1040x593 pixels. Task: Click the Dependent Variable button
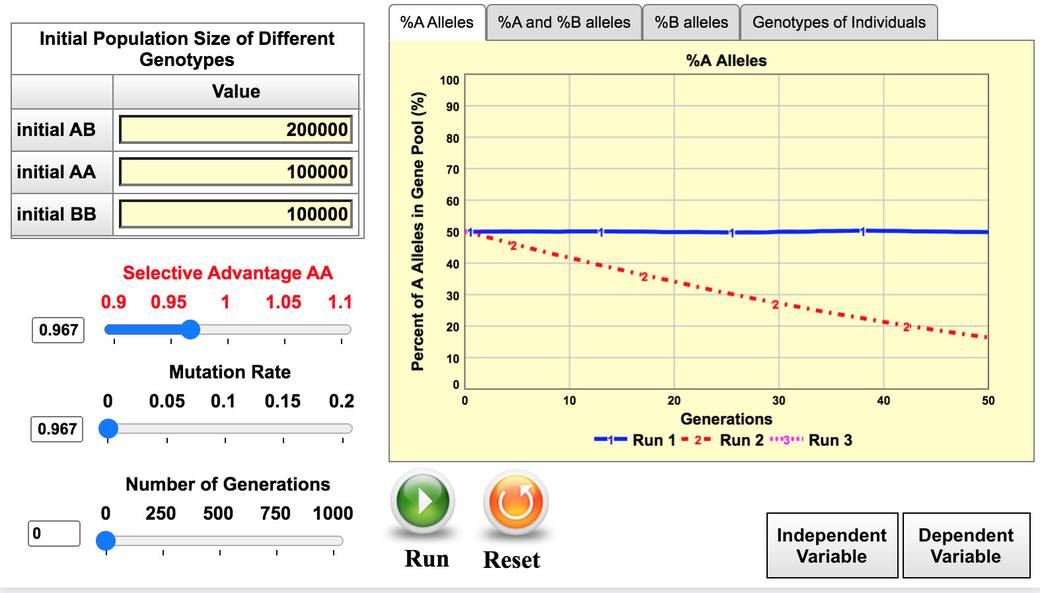pos(965,546)
